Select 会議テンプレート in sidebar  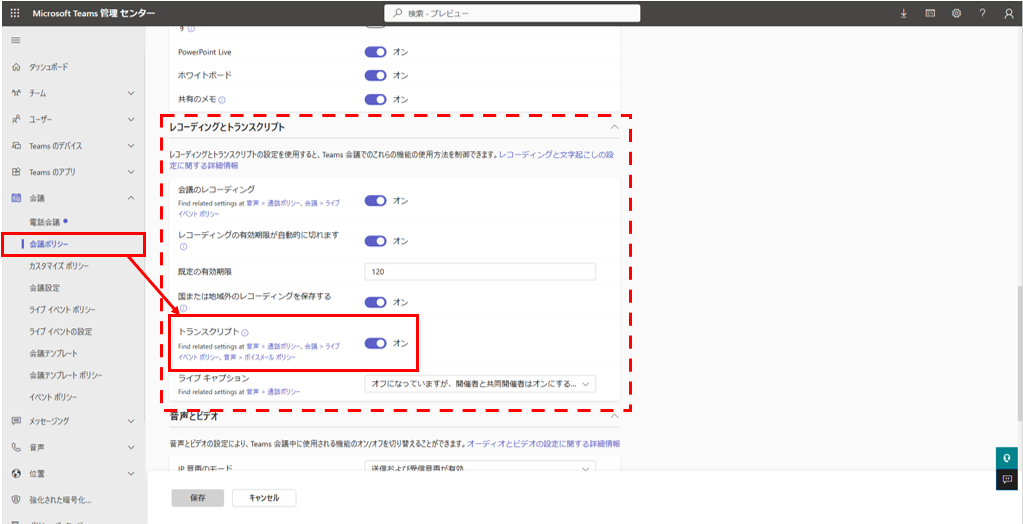[53, 353]
